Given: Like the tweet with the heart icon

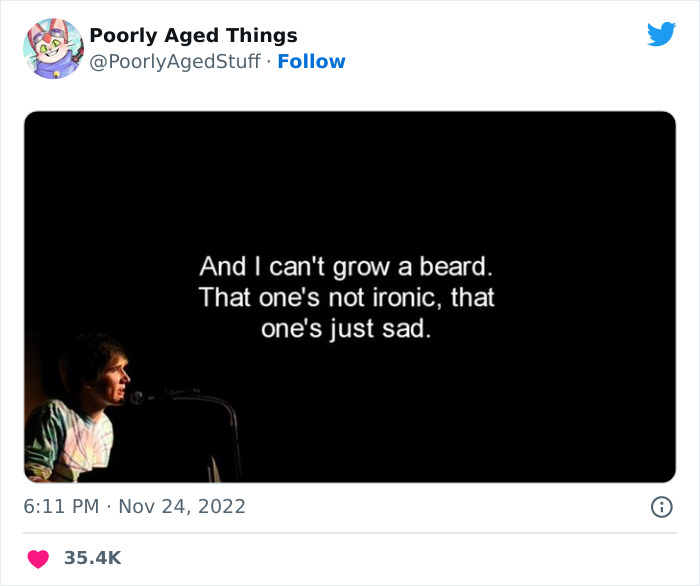Looking at the screenshot, I should 38,558.
